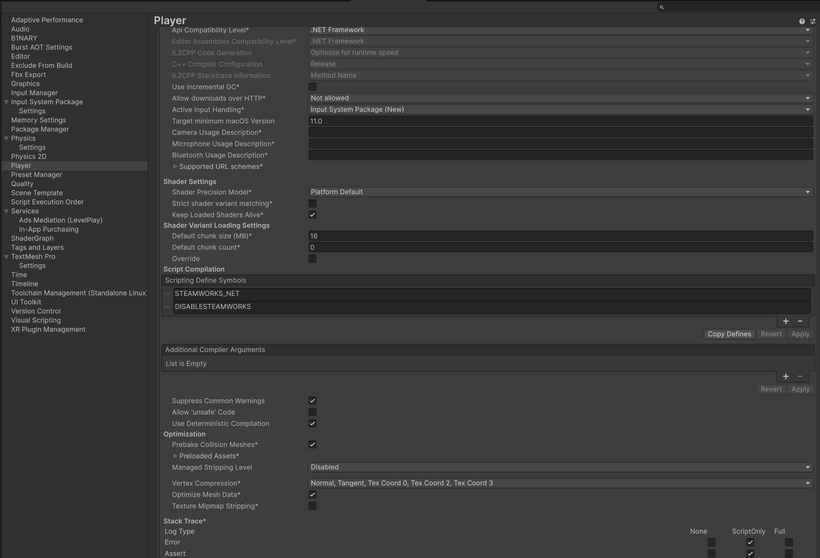820x558 pixels.
Task: Click the Player presets slider icon
Action: (812, 21)
